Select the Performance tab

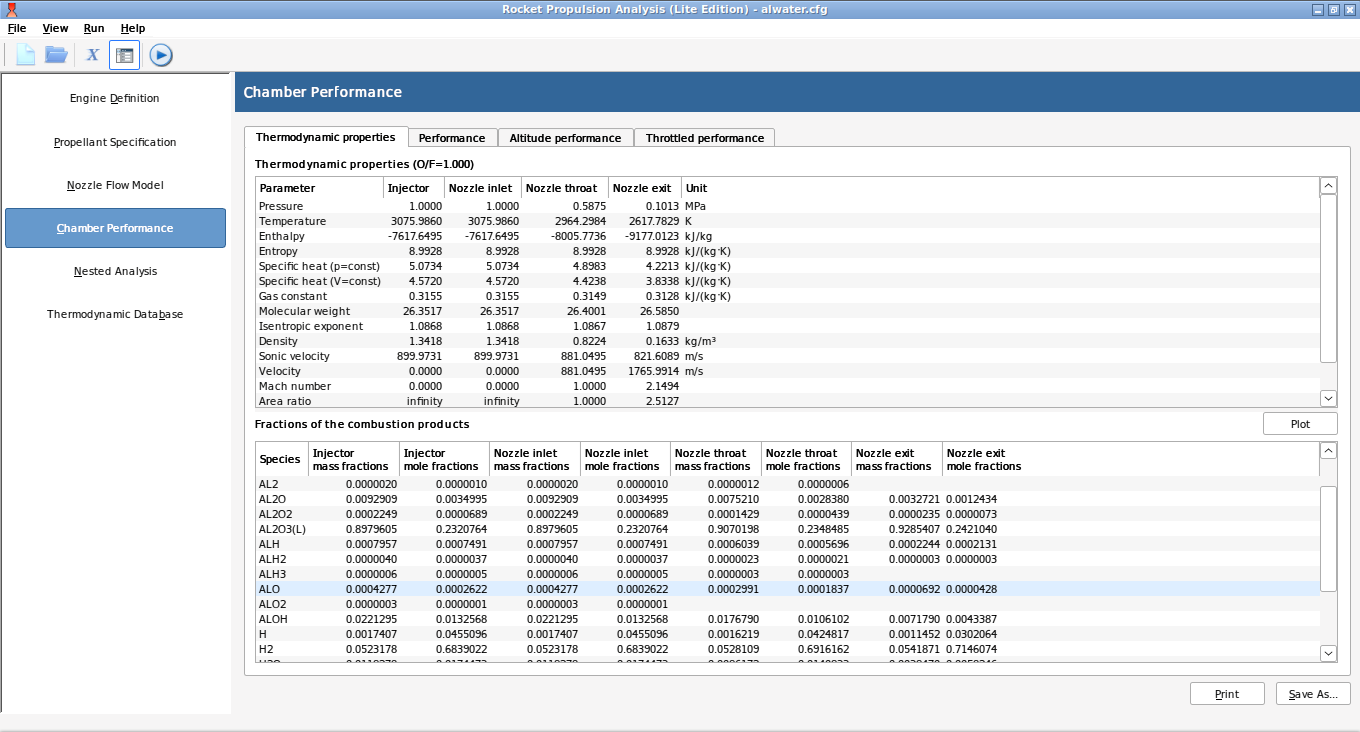pos(452,138)
